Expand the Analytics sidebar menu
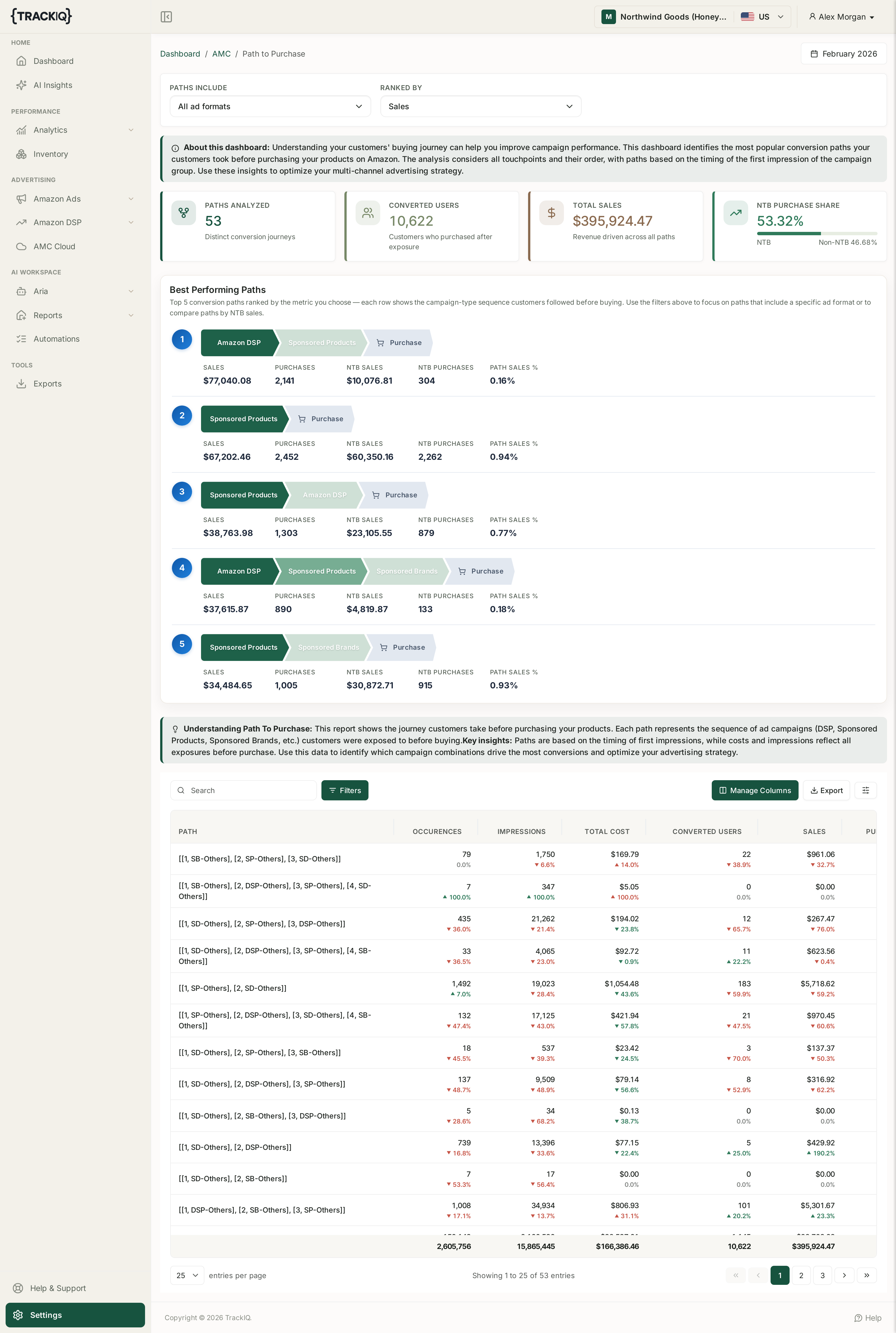Image resolution: width=896 pixels, height=1333 pixels. tap(75, 130)
